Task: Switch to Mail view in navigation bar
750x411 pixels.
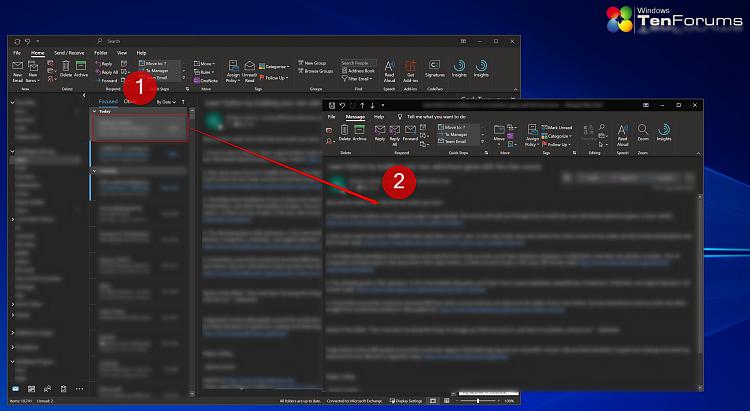Action: [16, 389]
